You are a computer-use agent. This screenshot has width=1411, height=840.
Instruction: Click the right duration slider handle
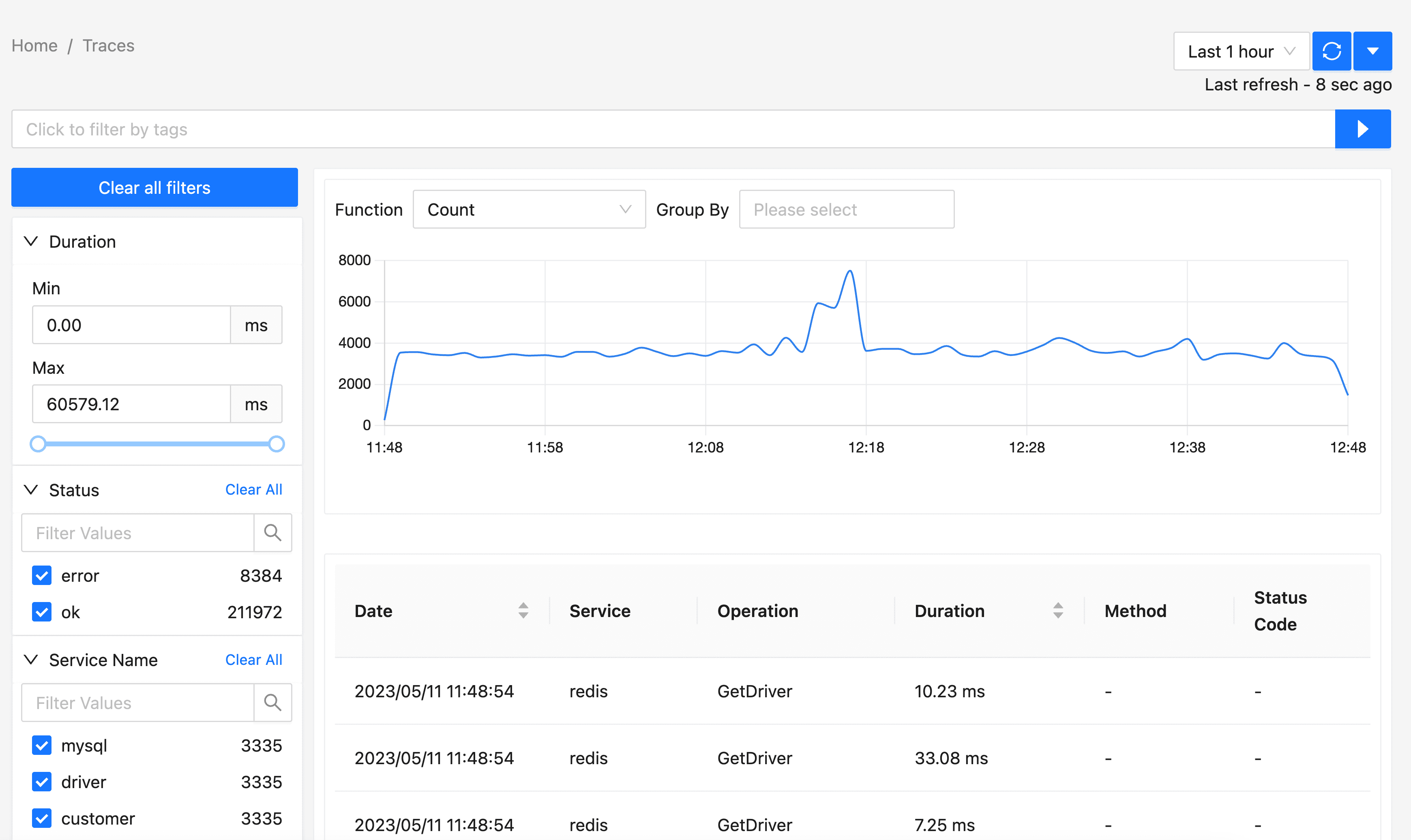point(276,444)
